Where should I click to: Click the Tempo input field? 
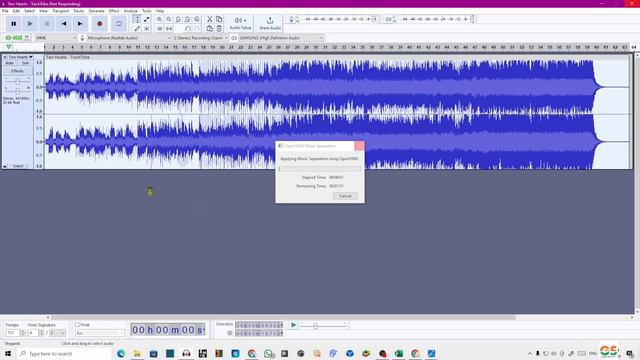coord(12,333)
